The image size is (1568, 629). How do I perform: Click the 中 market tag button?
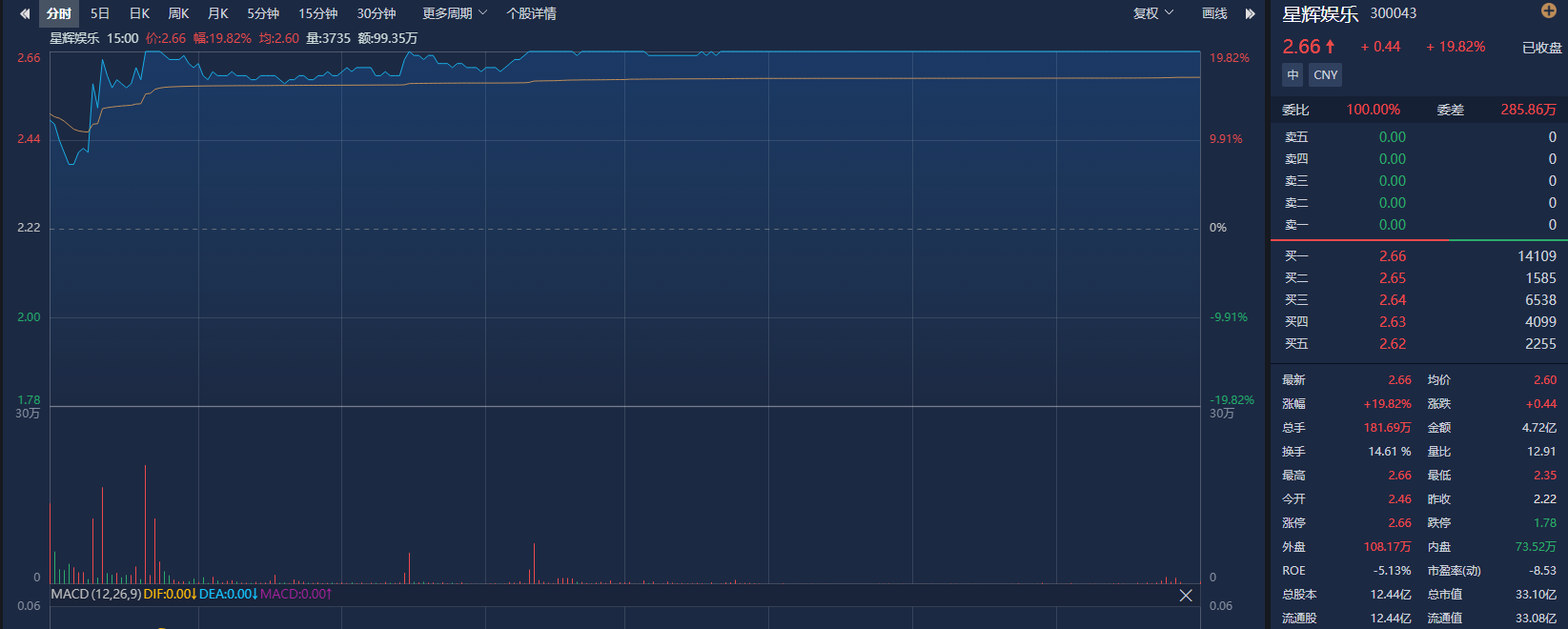(x=1293, y=75)
